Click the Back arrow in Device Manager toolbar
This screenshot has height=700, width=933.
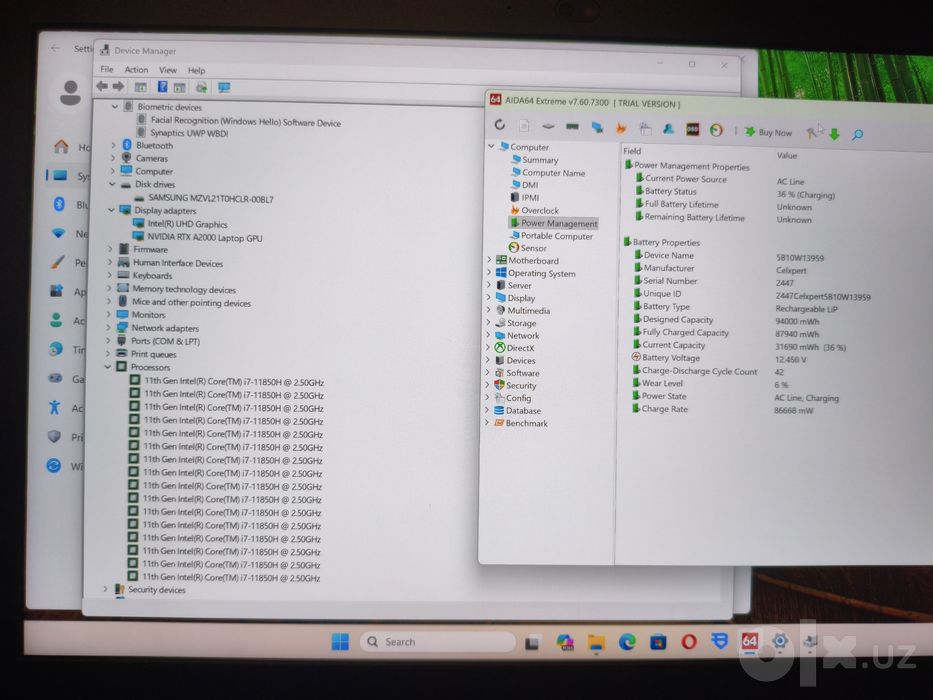click(102, 86)
